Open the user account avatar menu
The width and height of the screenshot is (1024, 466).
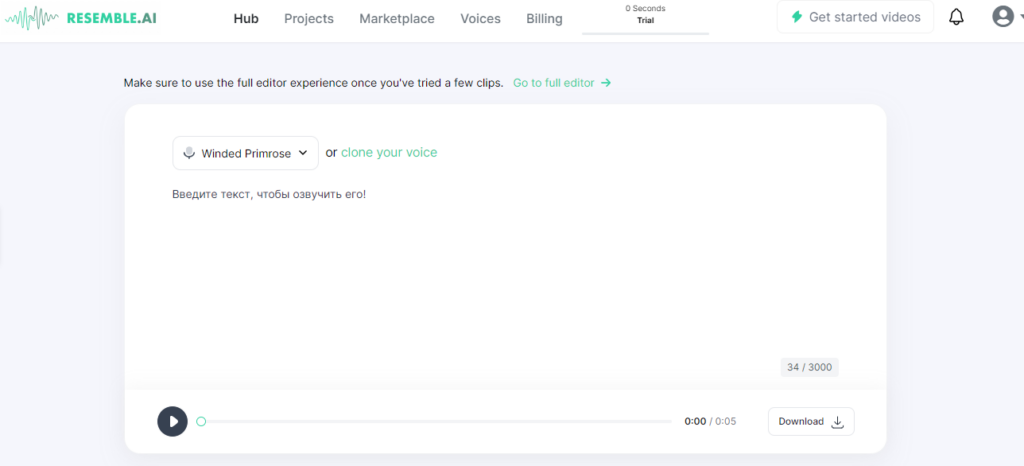(x=1002, y=17)
